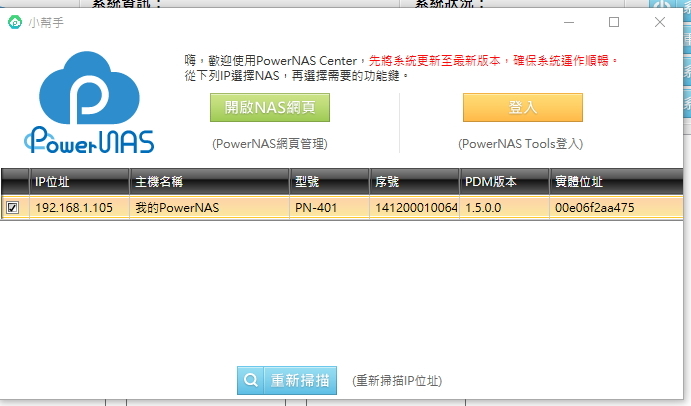Screen dimensions: 691x406
Task: Click the 小幫手 app icon in title bar
Action: point(15,22)
